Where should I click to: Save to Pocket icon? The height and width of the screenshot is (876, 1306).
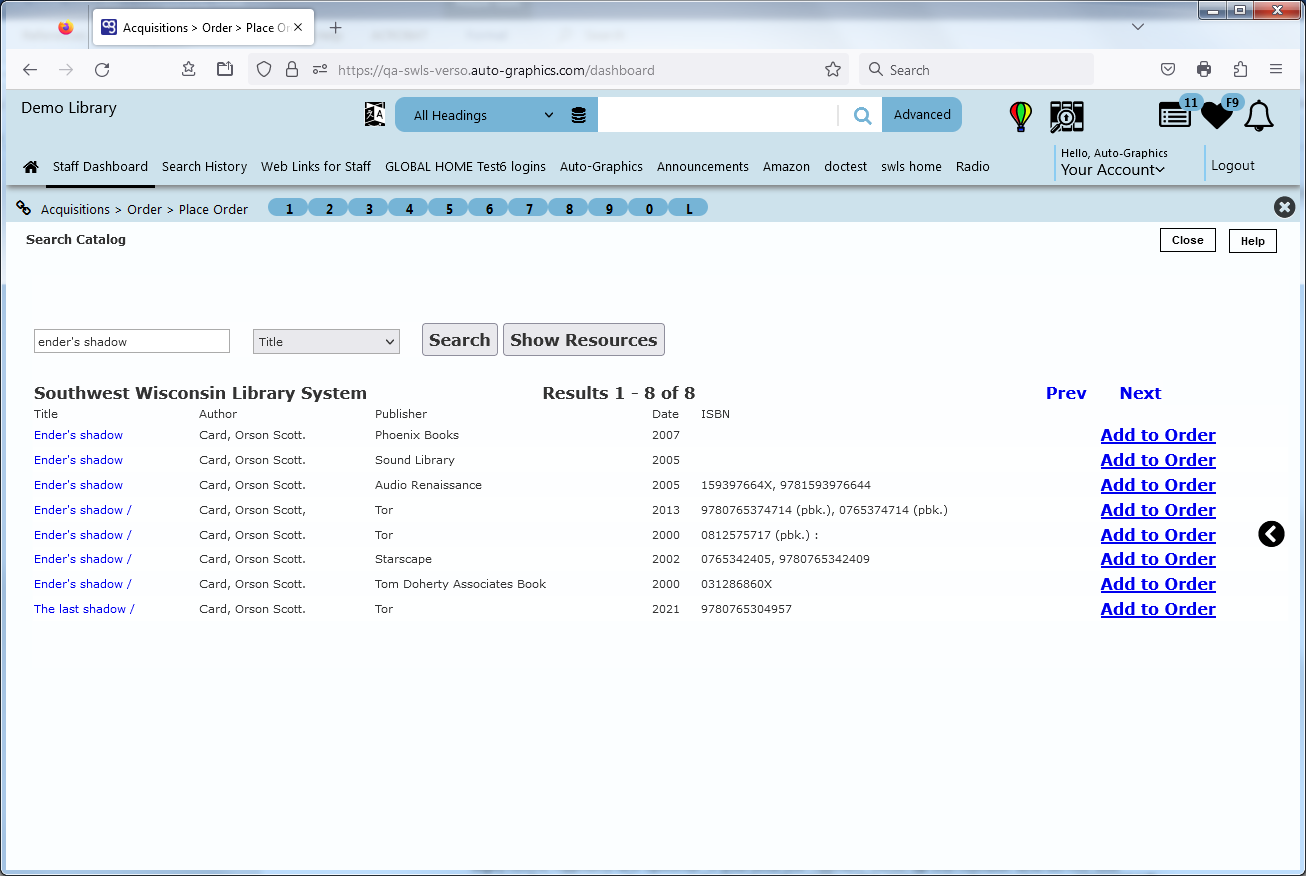(1168, 69)
